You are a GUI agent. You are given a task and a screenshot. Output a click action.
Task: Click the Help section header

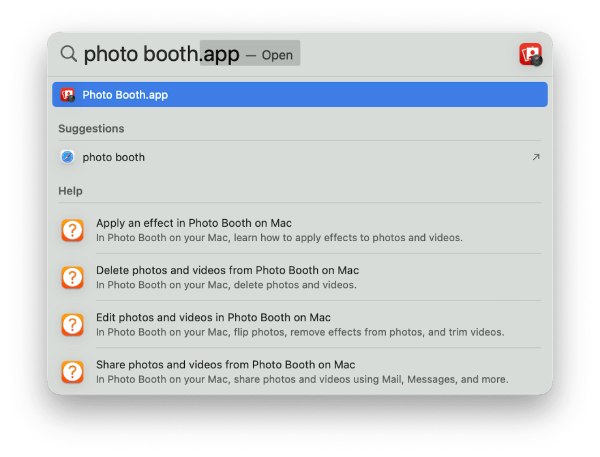click(70, 191)
